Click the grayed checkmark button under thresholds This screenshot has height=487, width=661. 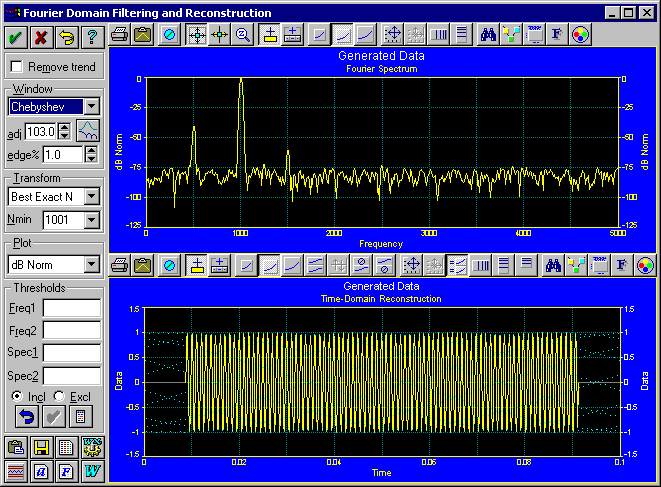pos(54,417)
